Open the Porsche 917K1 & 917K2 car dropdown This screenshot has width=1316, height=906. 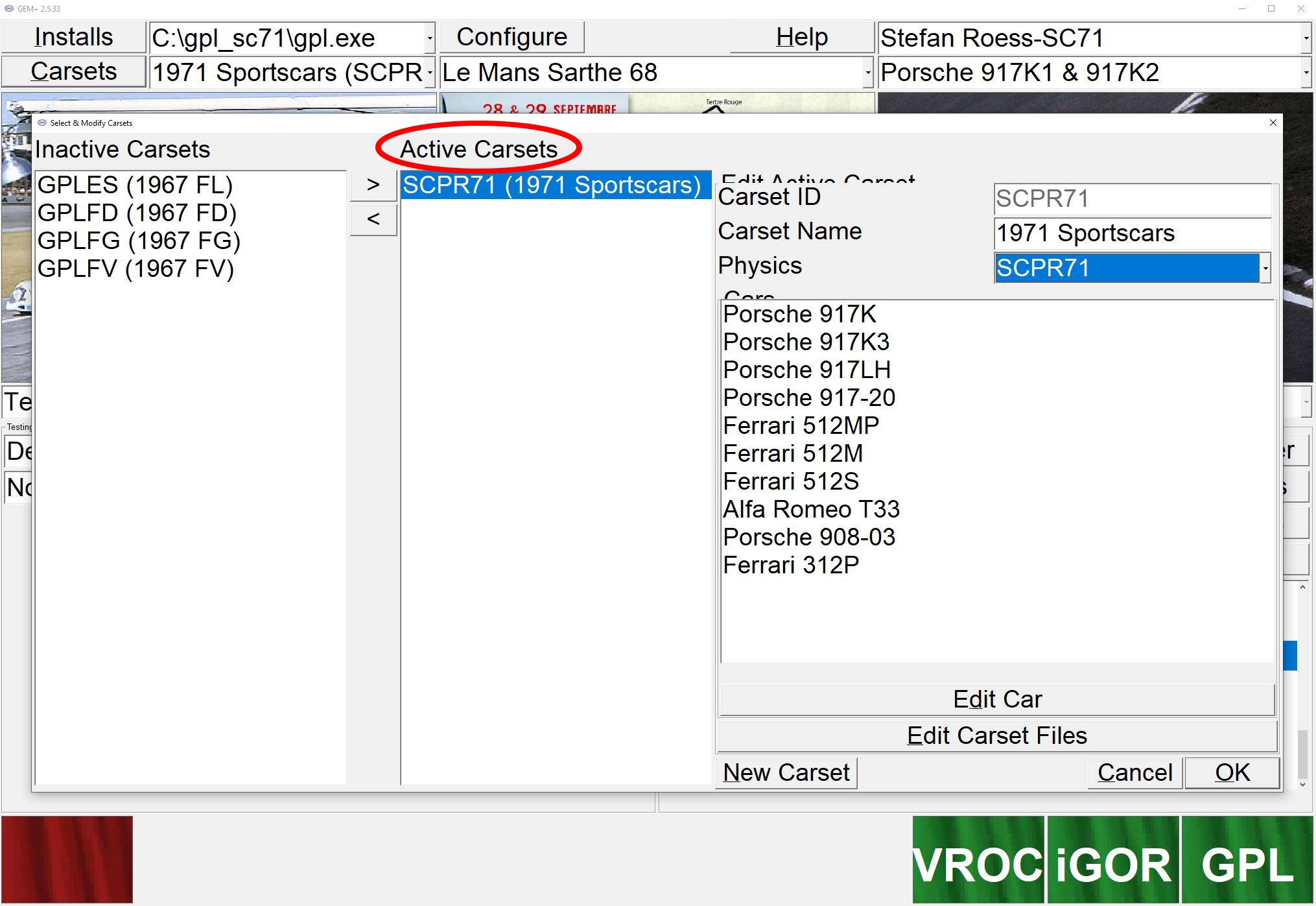pyautogui.click(x=1306, y=72)
